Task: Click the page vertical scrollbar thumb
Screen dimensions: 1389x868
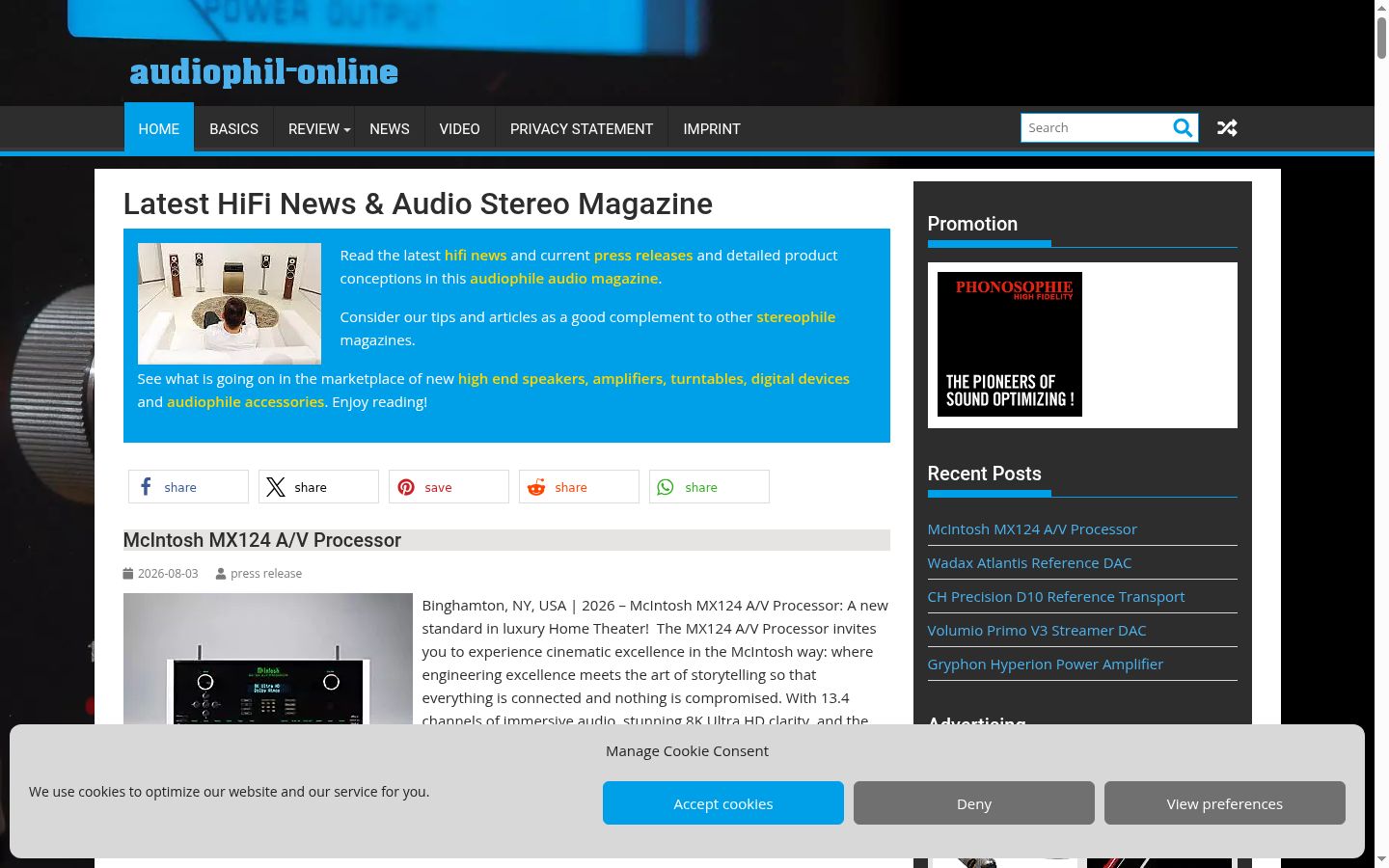Action: click(1381, 39)
